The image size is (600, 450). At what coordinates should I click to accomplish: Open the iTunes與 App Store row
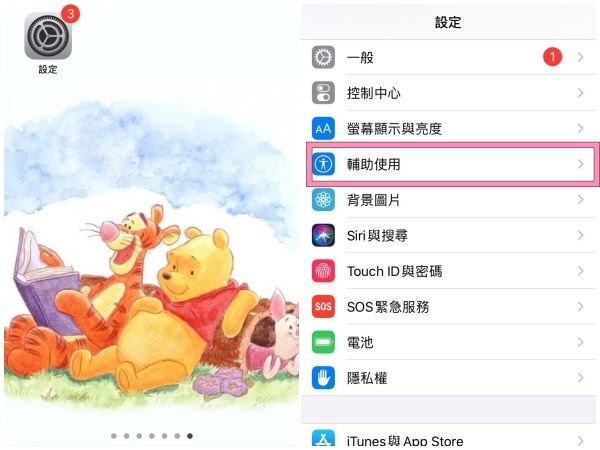coord(448,438)
